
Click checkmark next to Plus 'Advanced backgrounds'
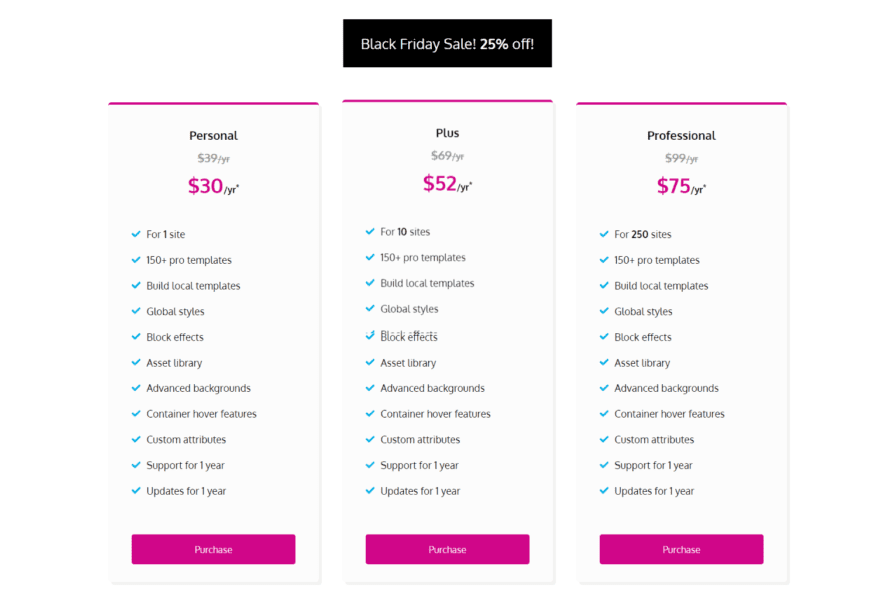[370, 388]
